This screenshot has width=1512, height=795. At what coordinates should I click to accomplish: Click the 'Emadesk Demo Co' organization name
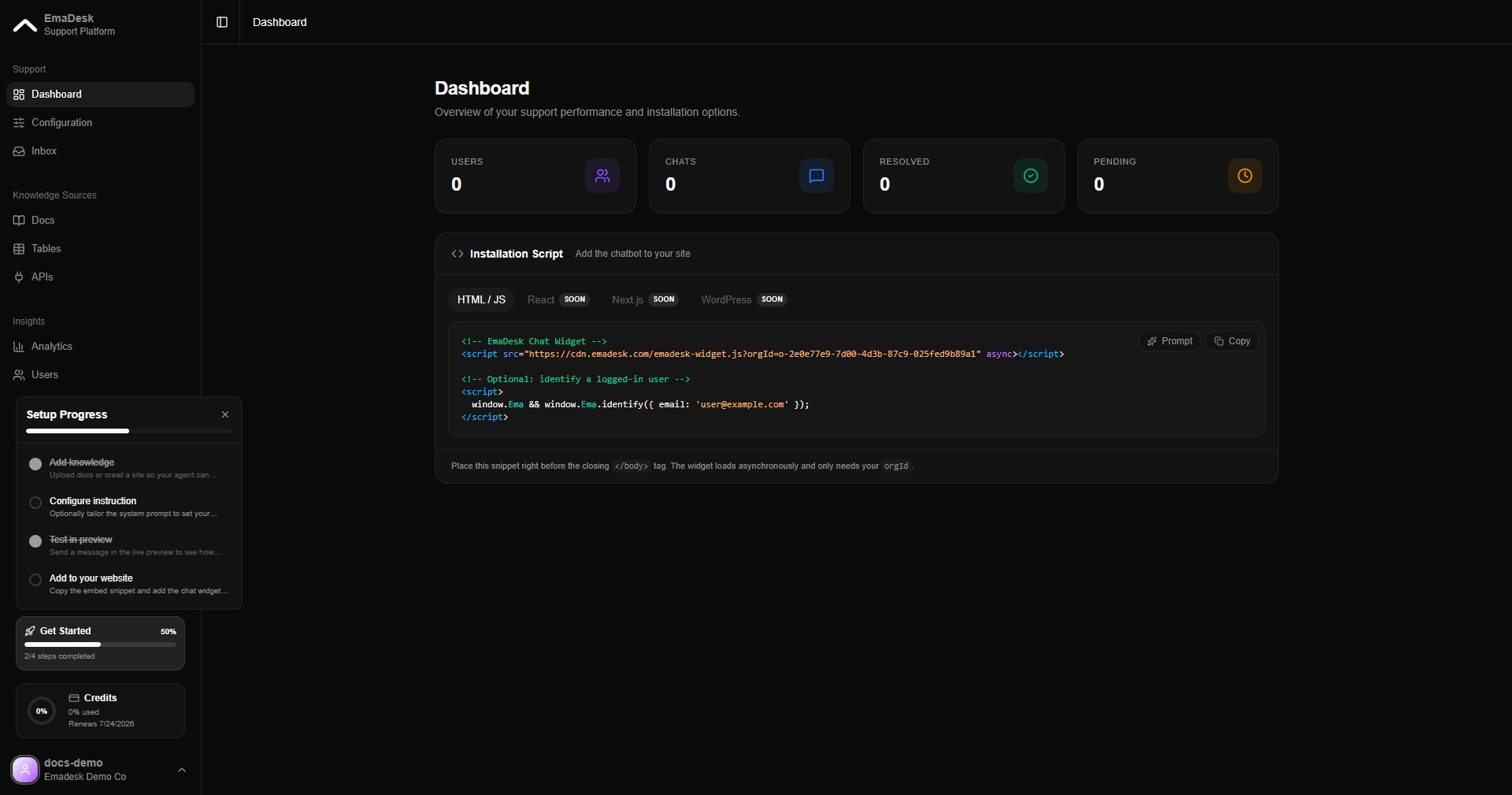[x=85, y=777]
